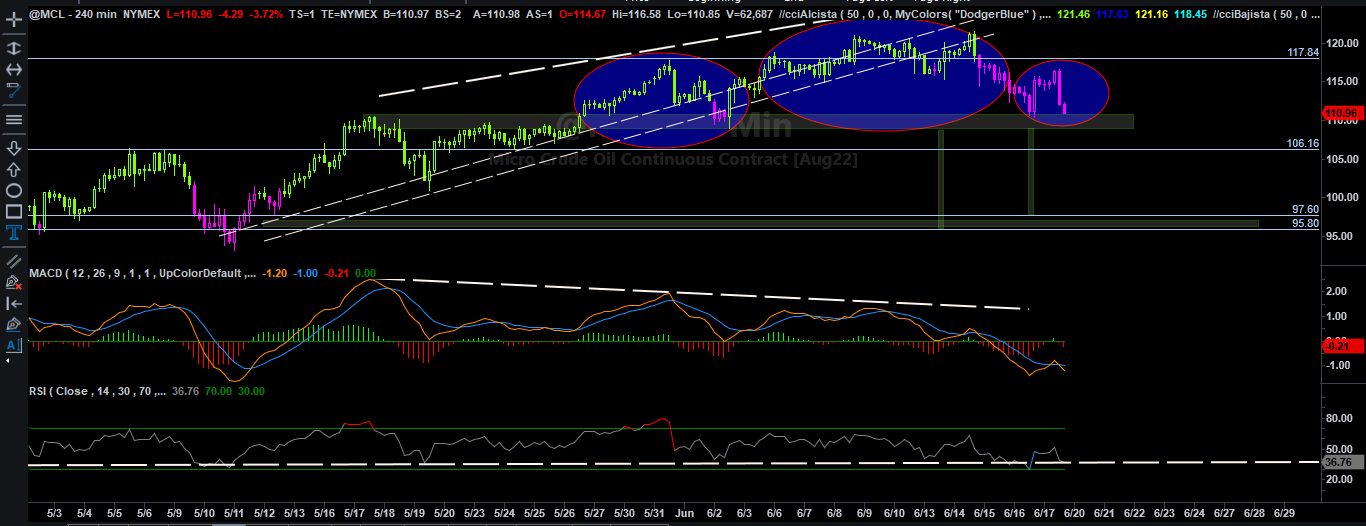
Task: Select the rectangle drawing tool
Action: [14, 211]
